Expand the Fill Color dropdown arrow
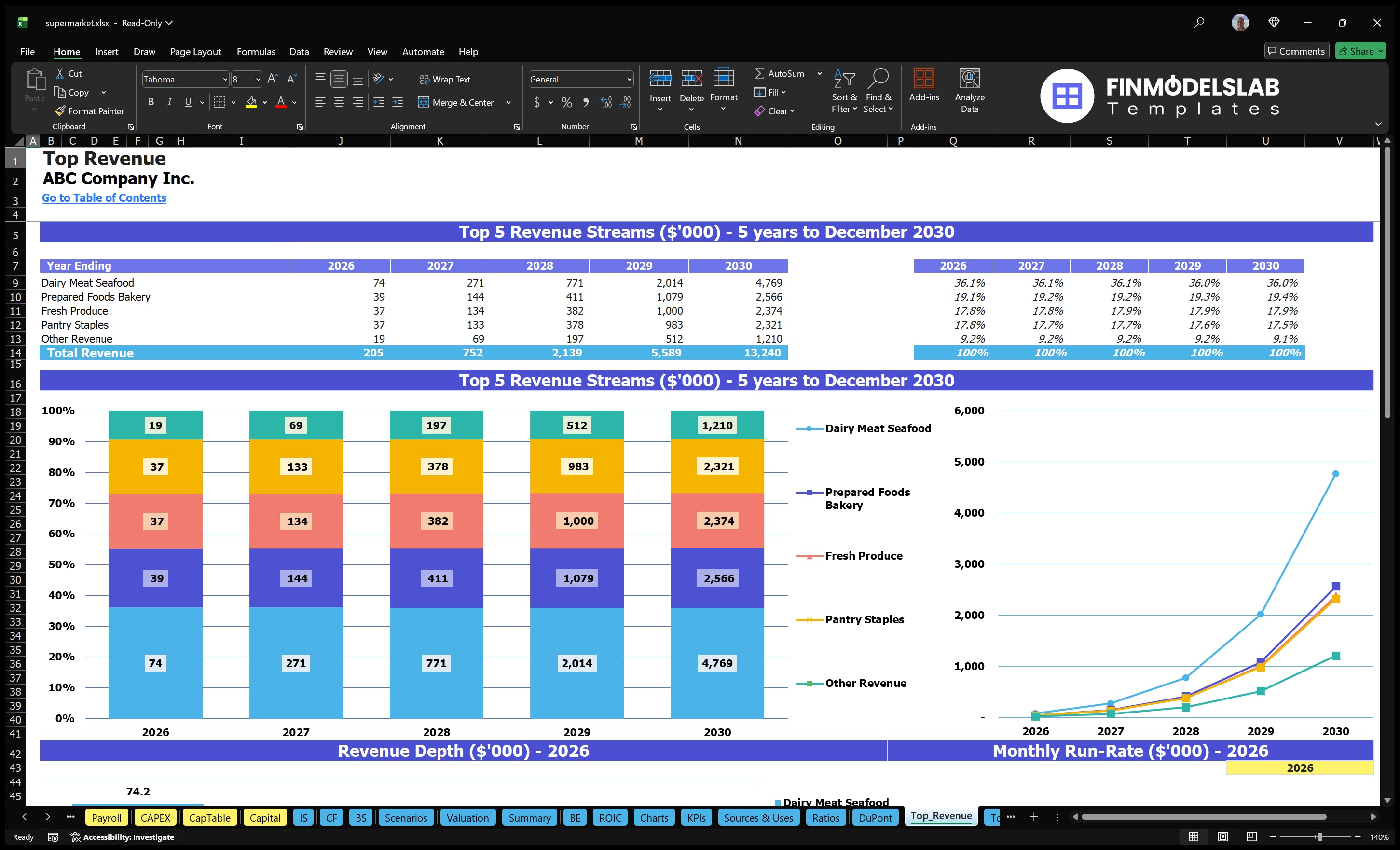Image resolution: width=1400 pixels, height=850 pixels. click(x=264, y=102)
